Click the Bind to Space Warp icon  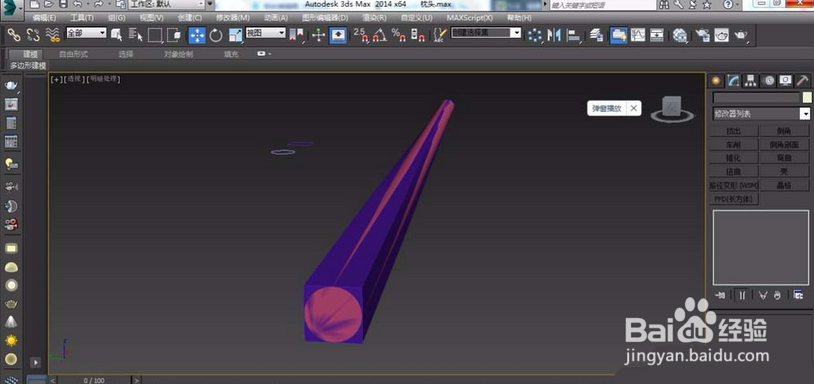tap(52, 35)
